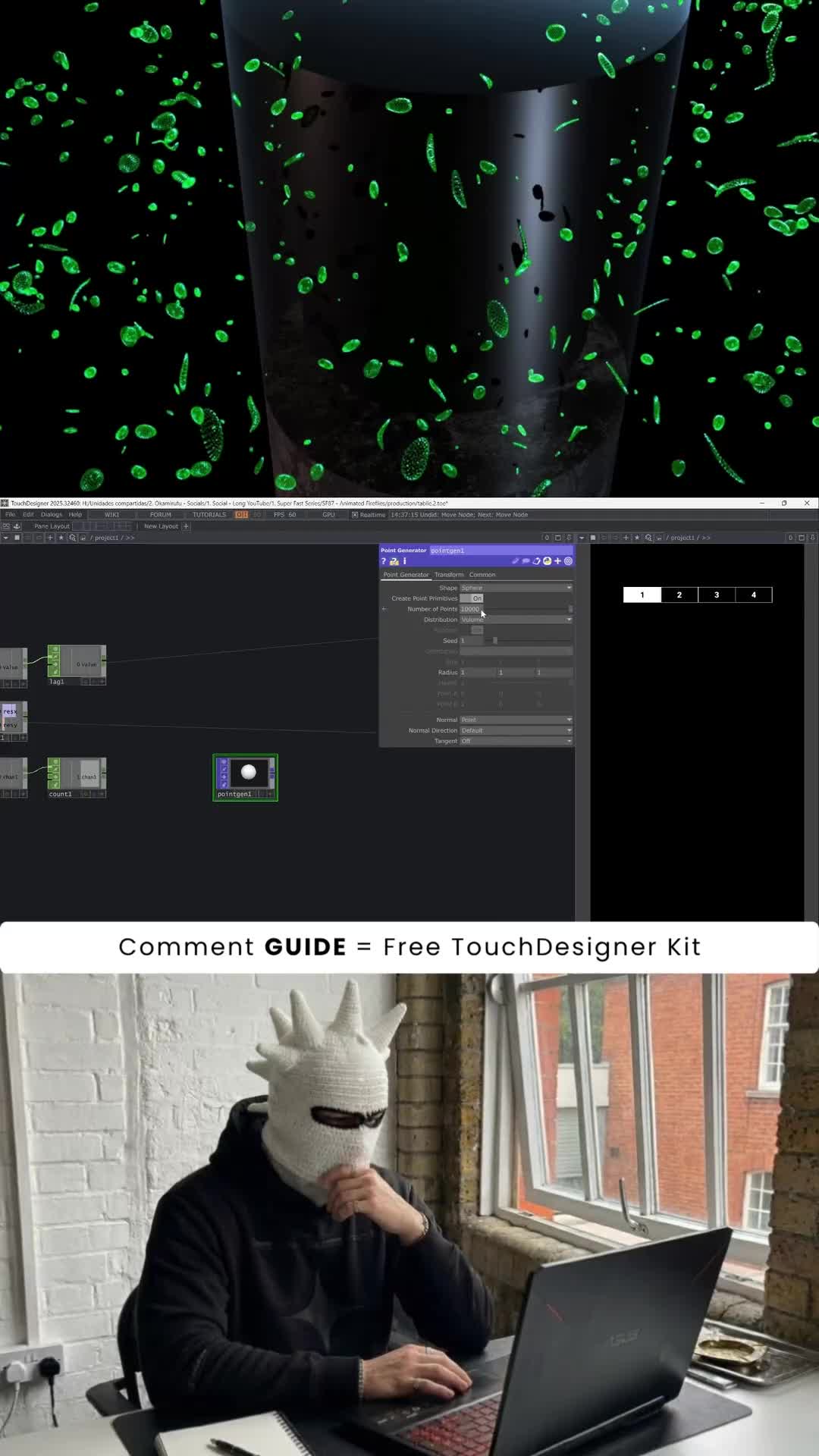Switch to the Common parameter tab
The image size is (819, 1456).
(482, 575)
